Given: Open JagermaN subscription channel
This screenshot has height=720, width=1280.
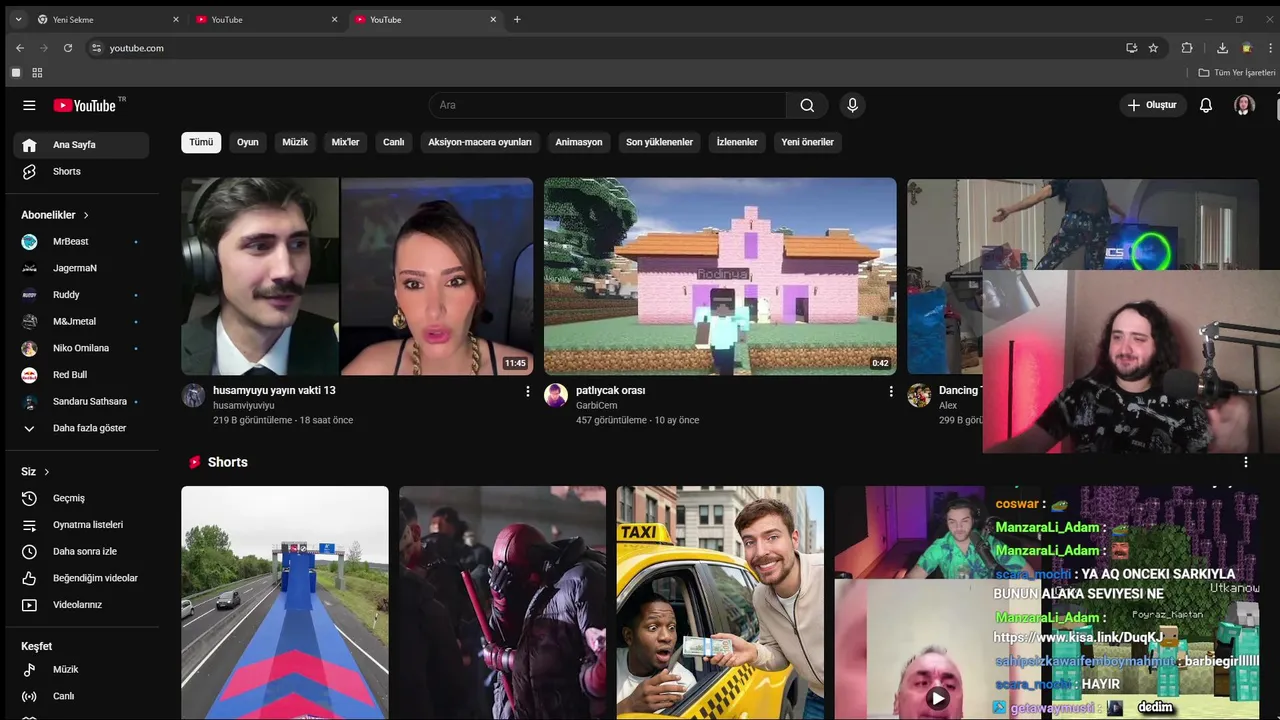Looking at the screenshot, I should pyautogui.click(x=81, y=268).
